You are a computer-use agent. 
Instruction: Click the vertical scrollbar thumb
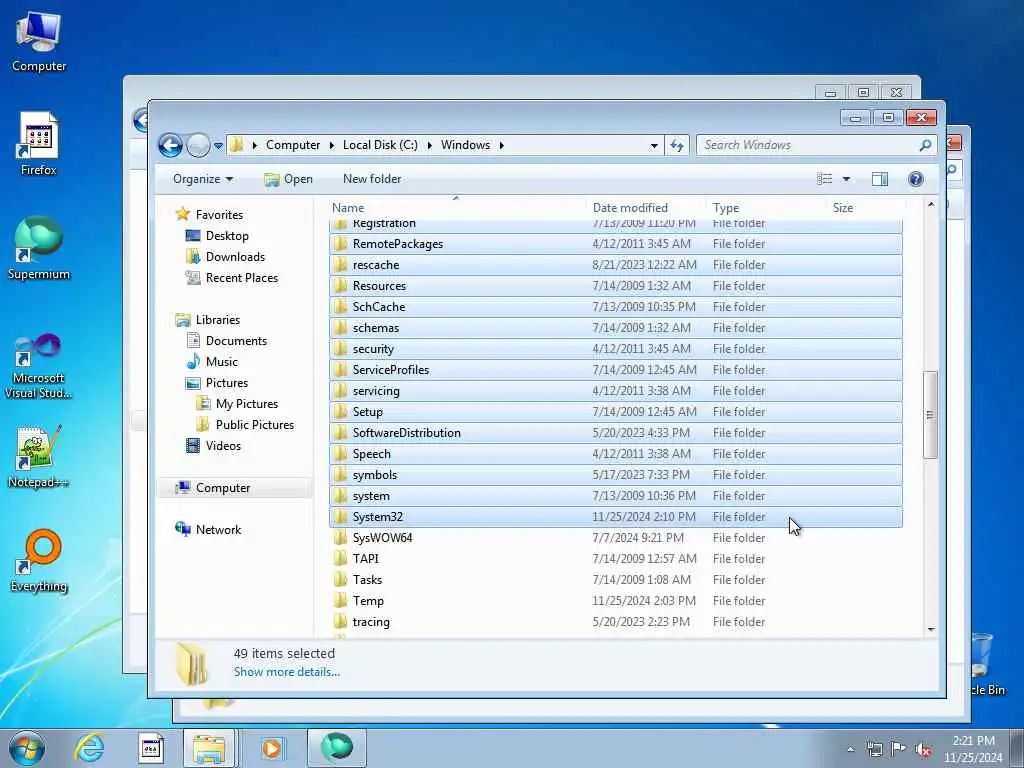(931, 415)
